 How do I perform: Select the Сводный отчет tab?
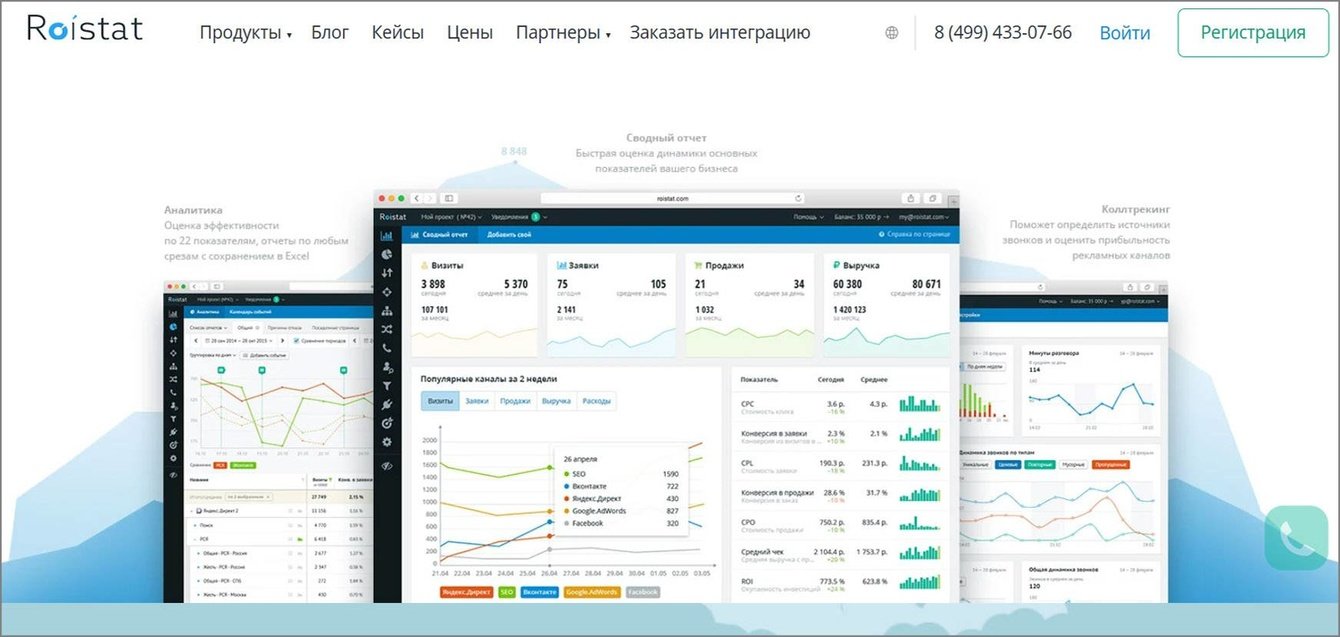(x=439, y=235)
